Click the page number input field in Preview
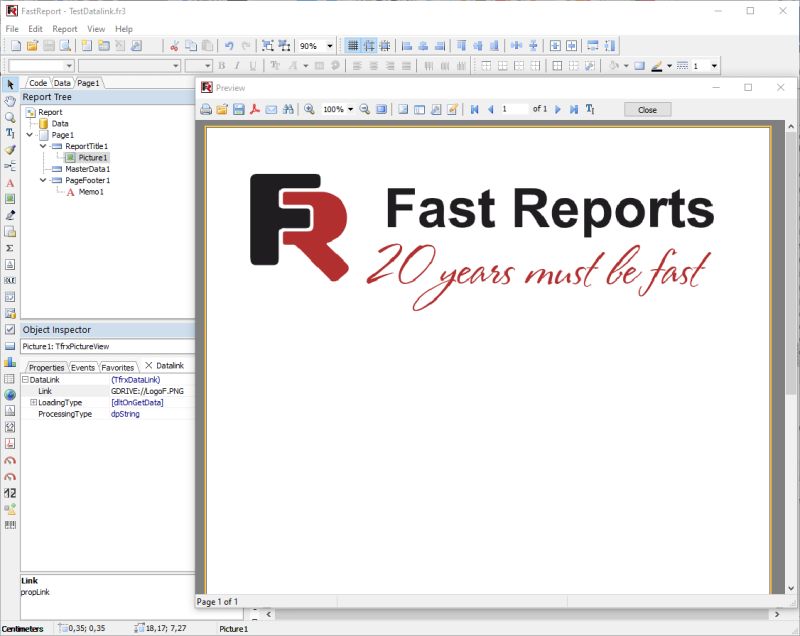800x636 pixels. click(512, 110)
